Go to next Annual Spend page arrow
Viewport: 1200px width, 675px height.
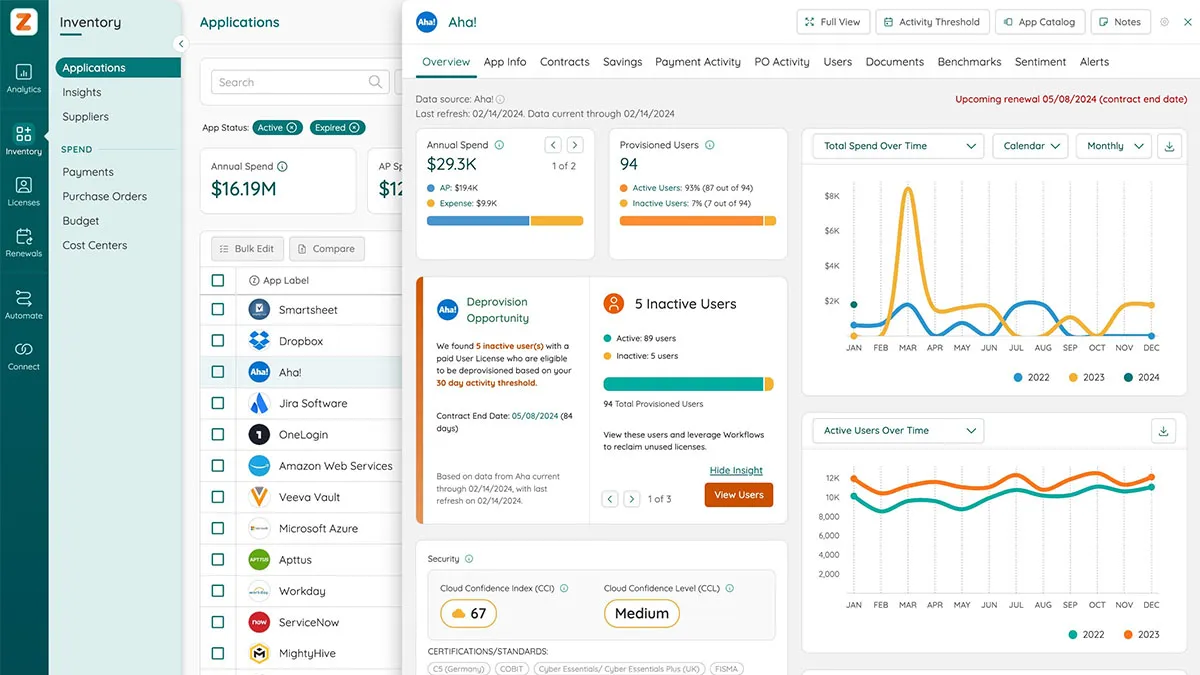tap(575, 145)
